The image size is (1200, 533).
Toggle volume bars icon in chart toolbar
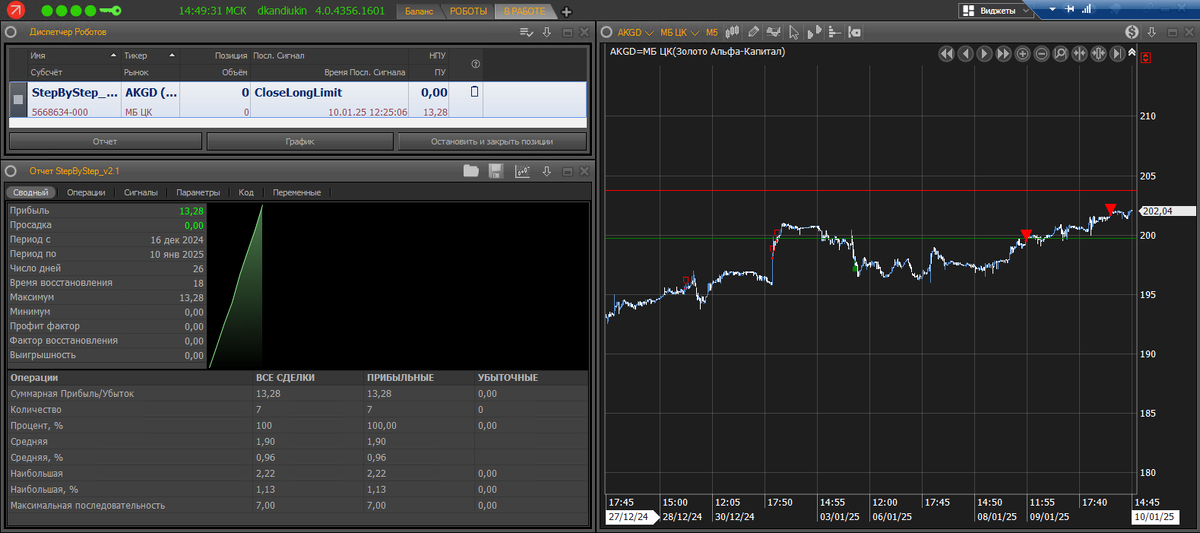(x=813, y=32)
